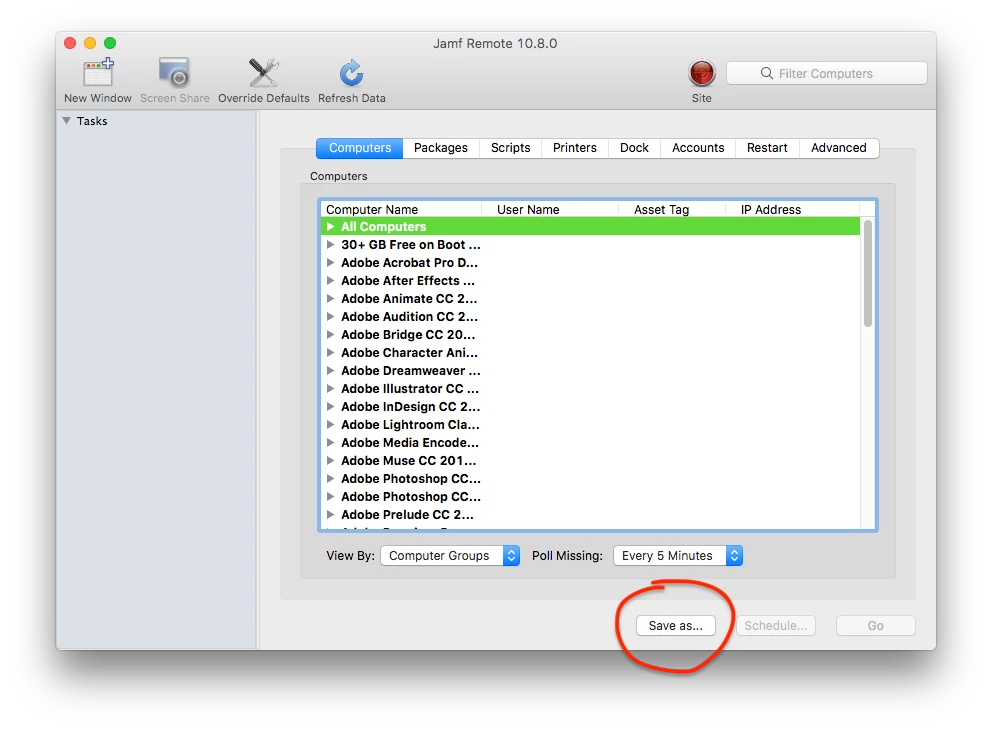Open the Printers tab

coord(574,148)
